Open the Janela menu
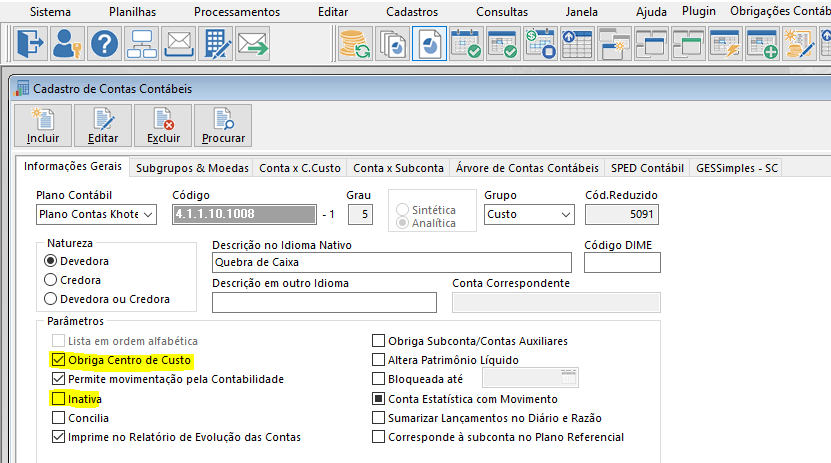The width and height of the screenshot is (831, 463). 581,12
